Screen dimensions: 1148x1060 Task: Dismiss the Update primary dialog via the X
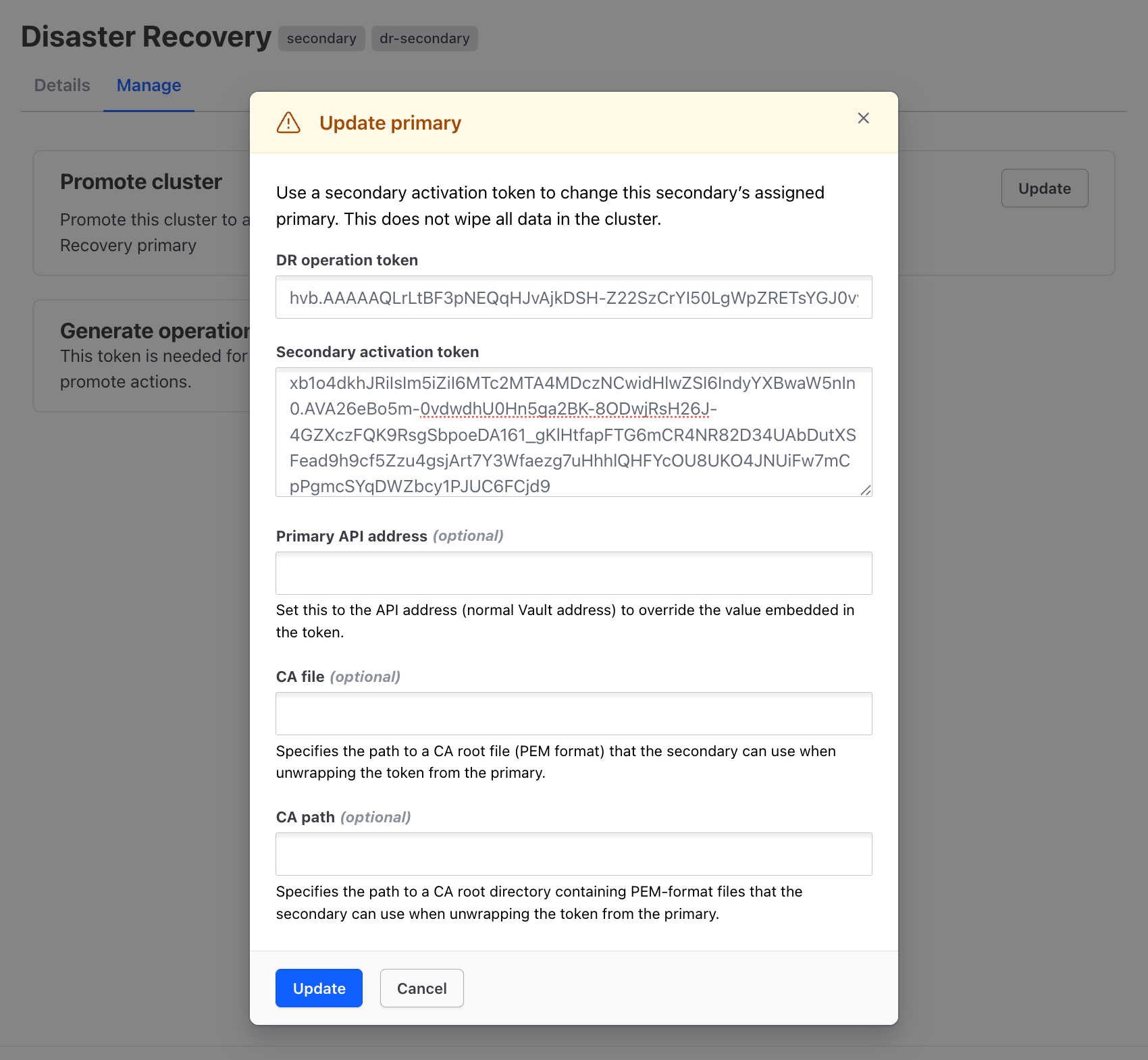863,118
